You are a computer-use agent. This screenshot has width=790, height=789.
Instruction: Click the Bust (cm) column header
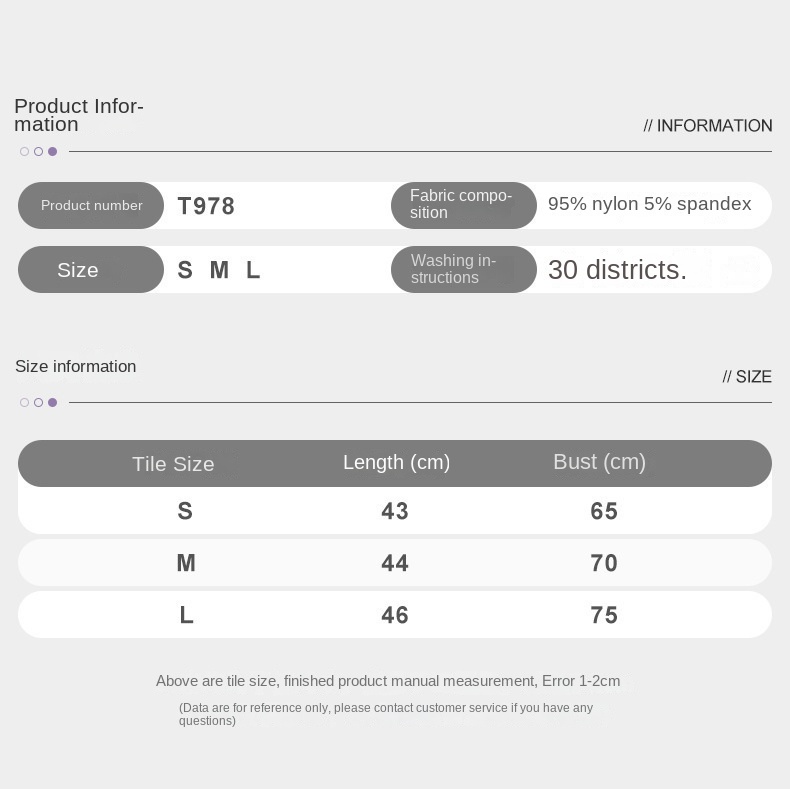(x=600, y=462)
